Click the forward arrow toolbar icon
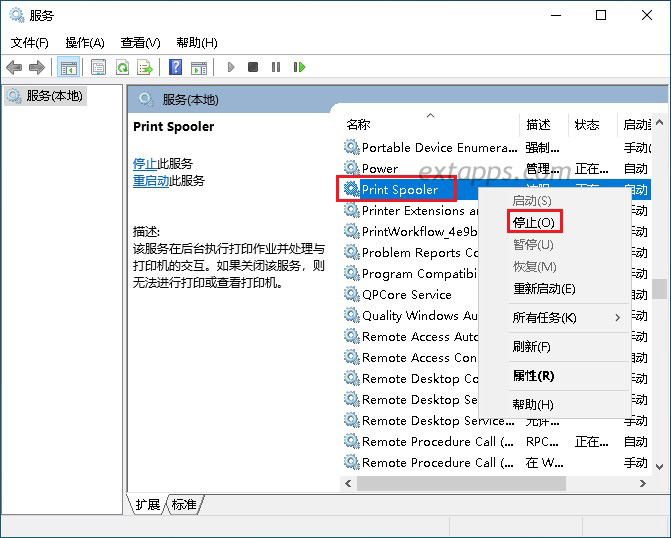The width and height of the screenshot is (671, 538). coord(37,67)
